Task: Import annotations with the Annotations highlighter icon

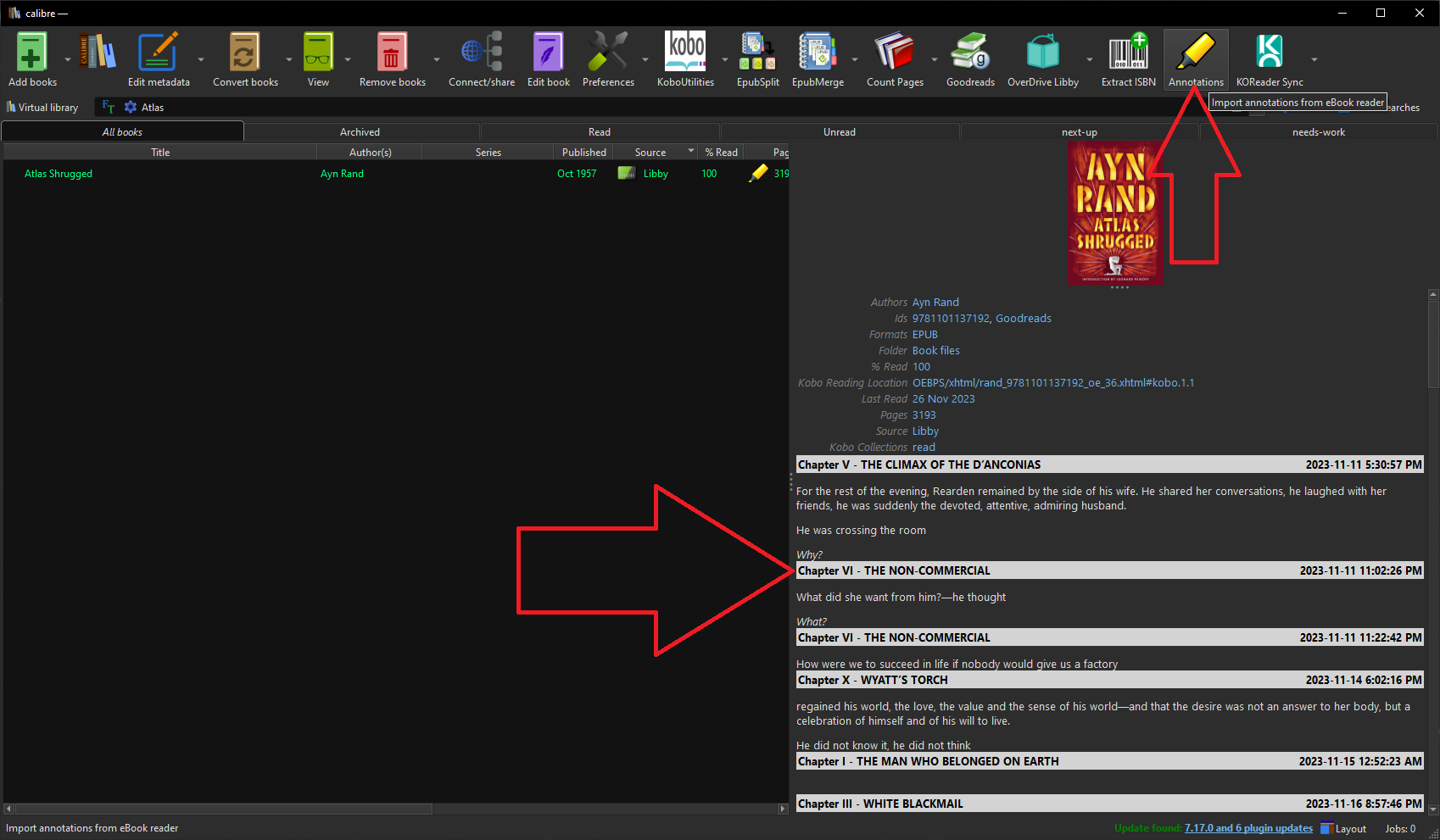Action: click(1196, 53)
